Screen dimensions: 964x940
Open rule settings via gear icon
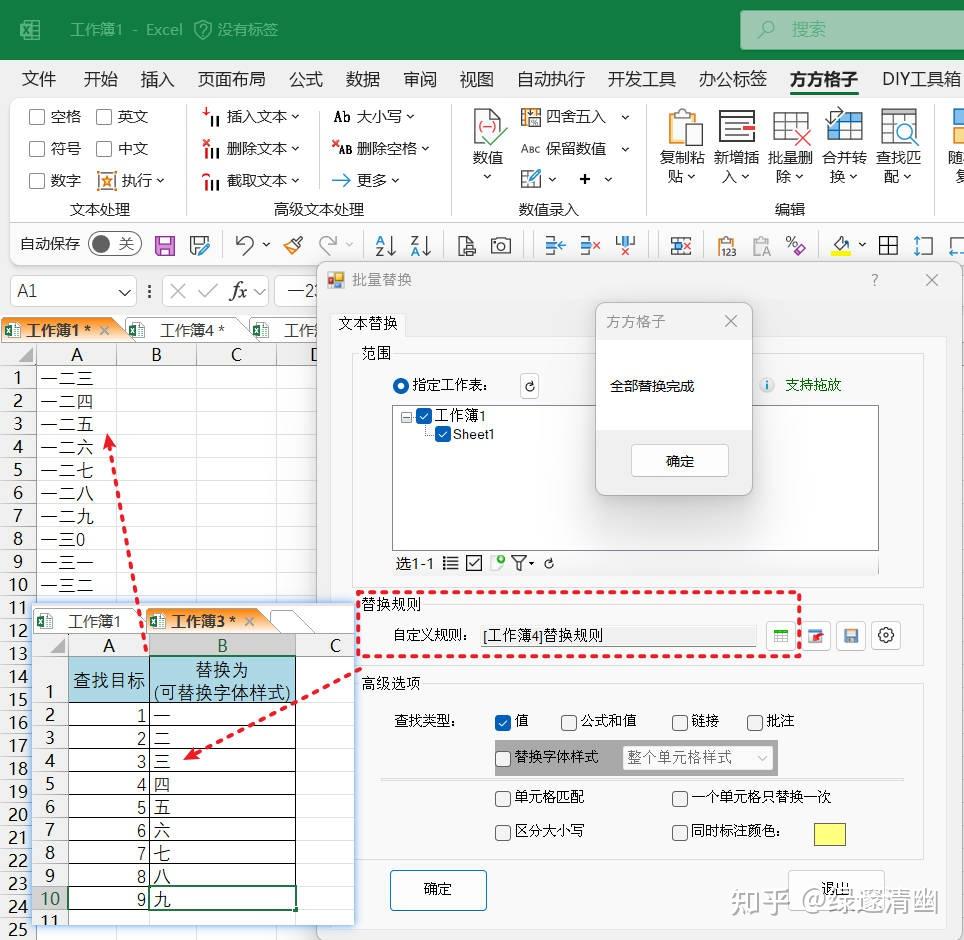coord(885,635)
